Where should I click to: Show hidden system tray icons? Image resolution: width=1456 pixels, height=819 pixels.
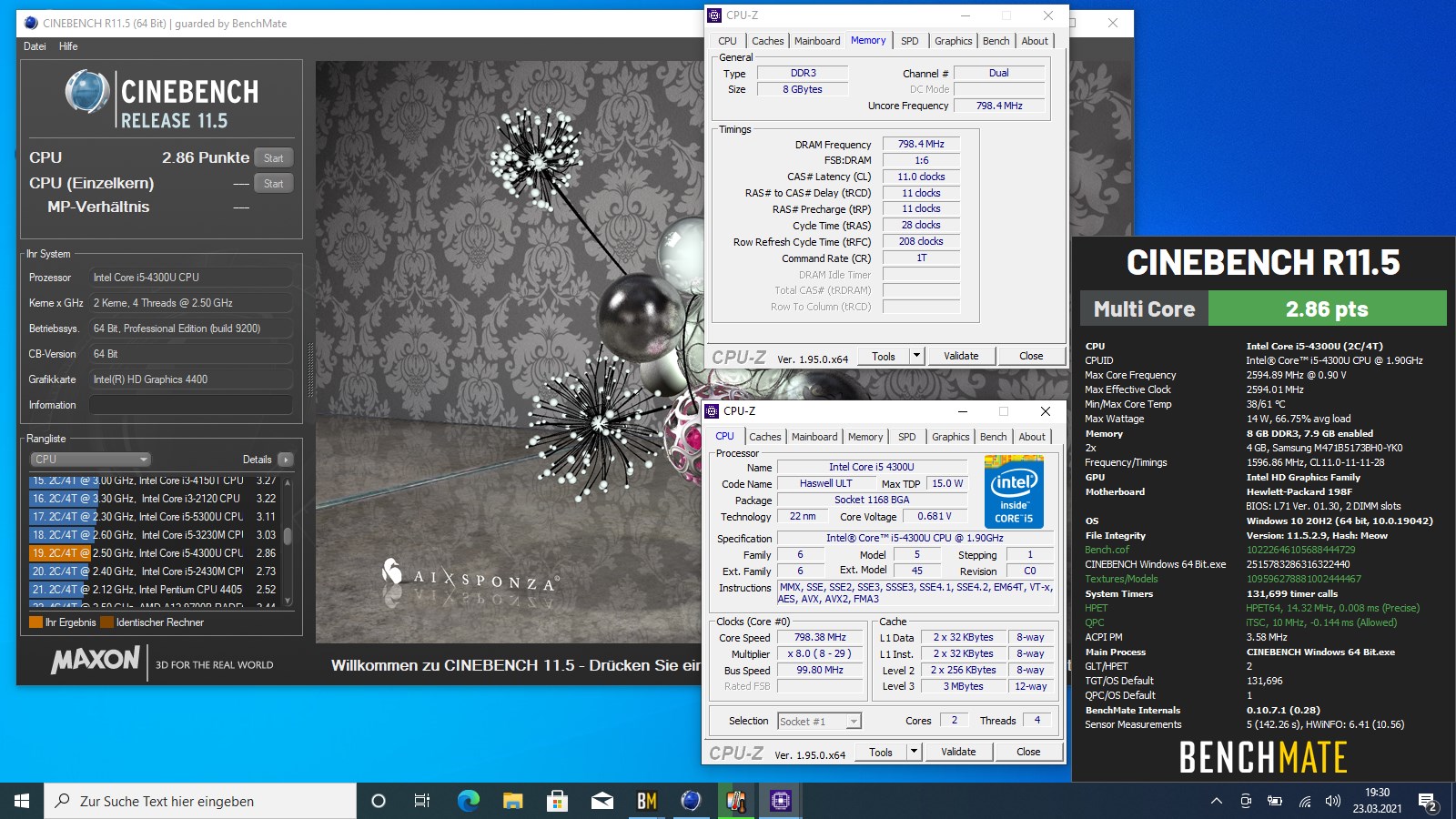click(1216, 801)
